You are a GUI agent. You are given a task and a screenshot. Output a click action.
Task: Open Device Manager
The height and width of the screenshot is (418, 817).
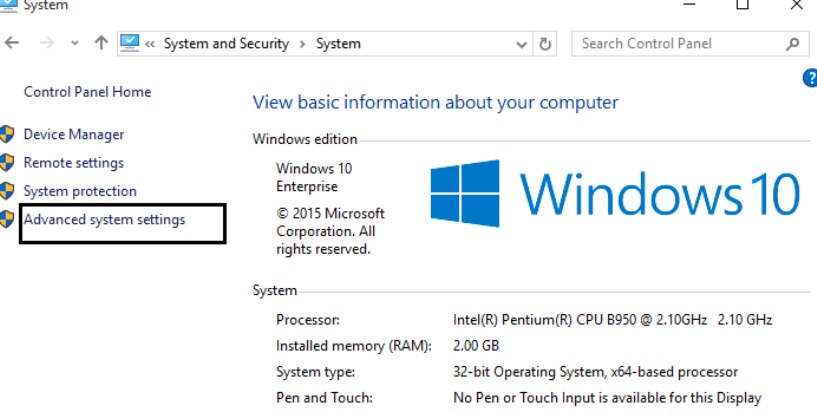(74, 134)
